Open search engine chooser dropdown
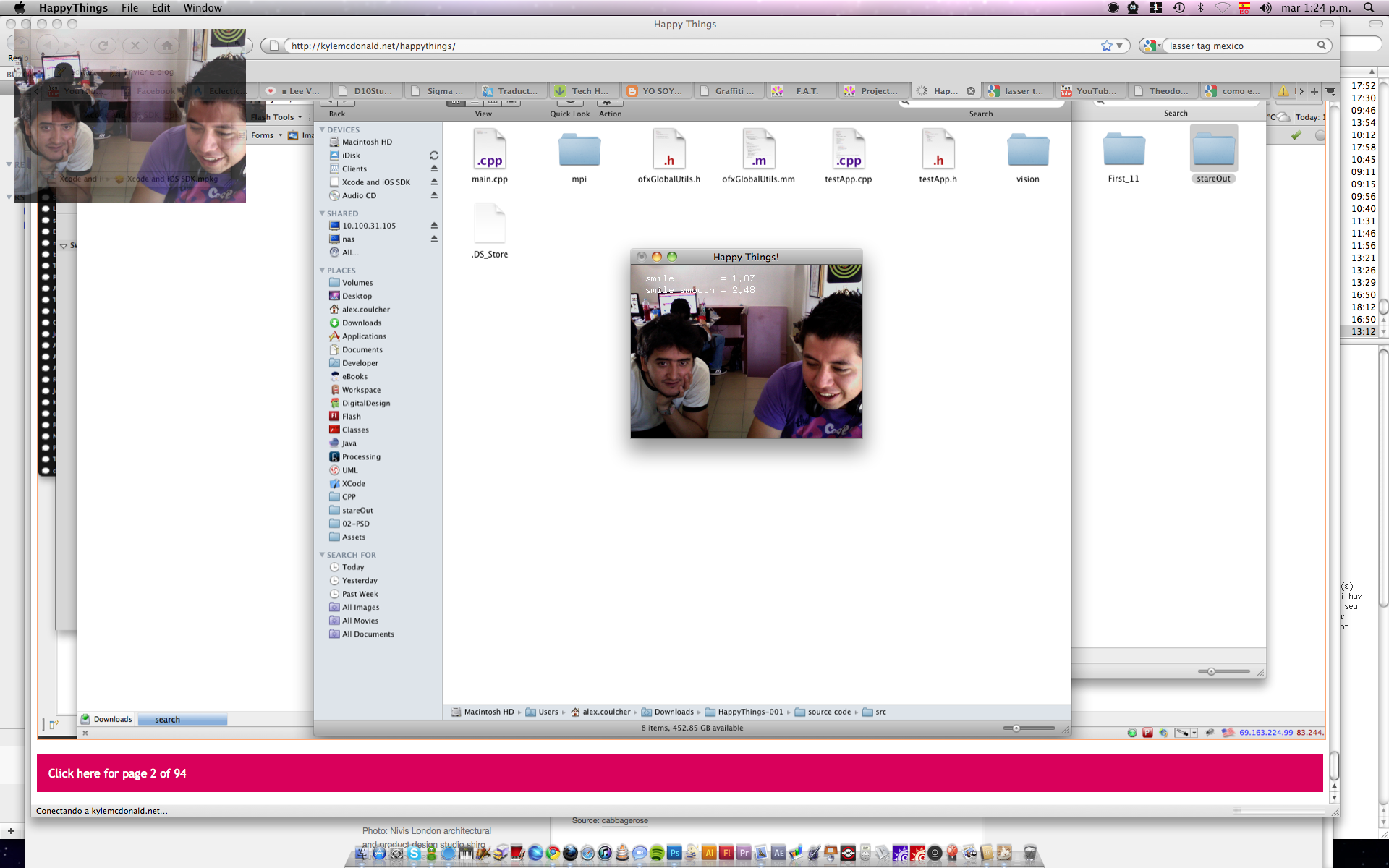Screen dimensions: 1389x868 (x=1152, y=46)
